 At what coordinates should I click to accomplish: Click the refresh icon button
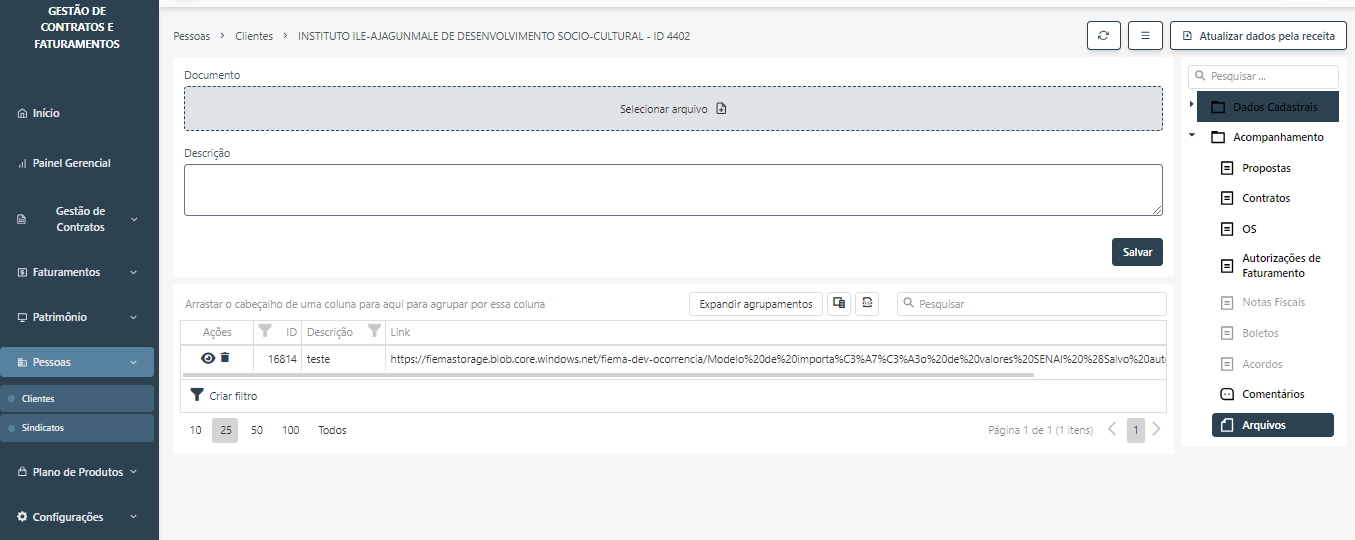tap(1103, 36)
